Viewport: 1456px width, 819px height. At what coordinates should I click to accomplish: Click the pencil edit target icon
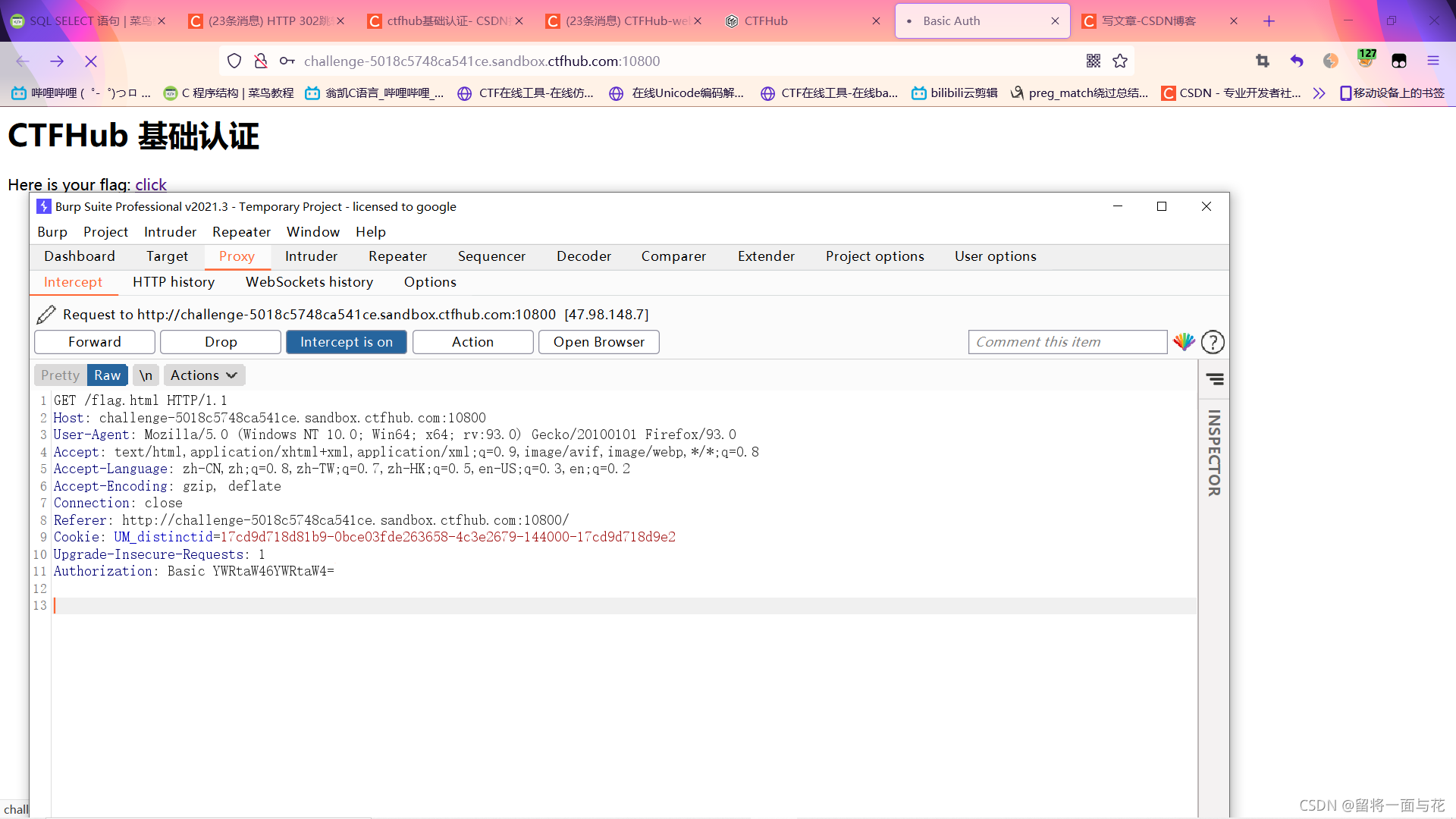46,315
